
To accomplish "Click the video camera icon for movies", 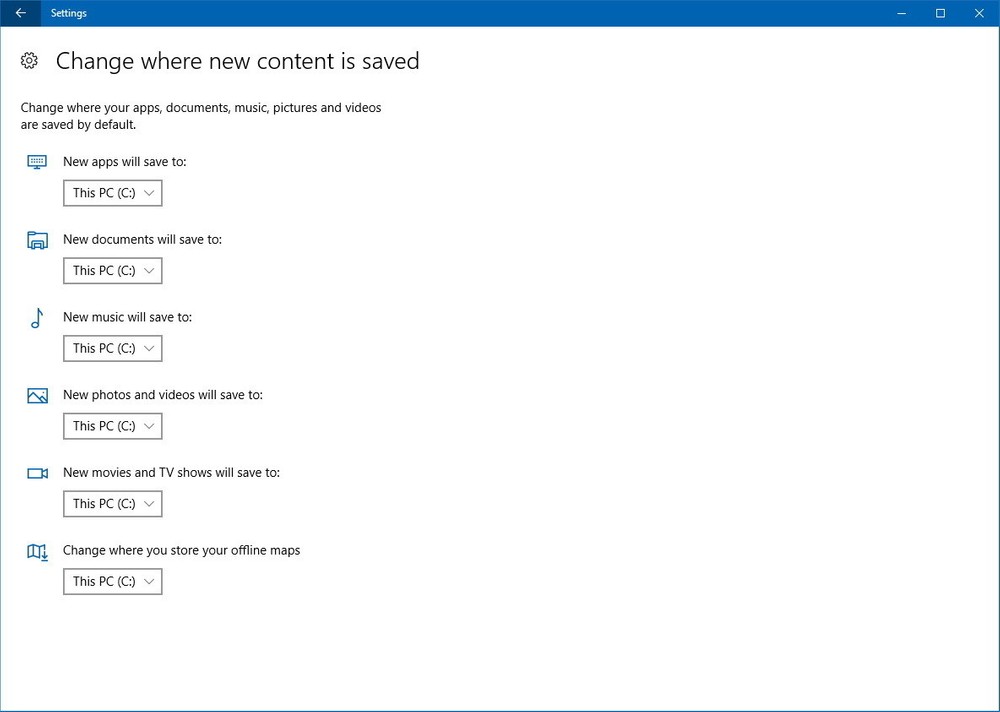I will pos(37,473).
